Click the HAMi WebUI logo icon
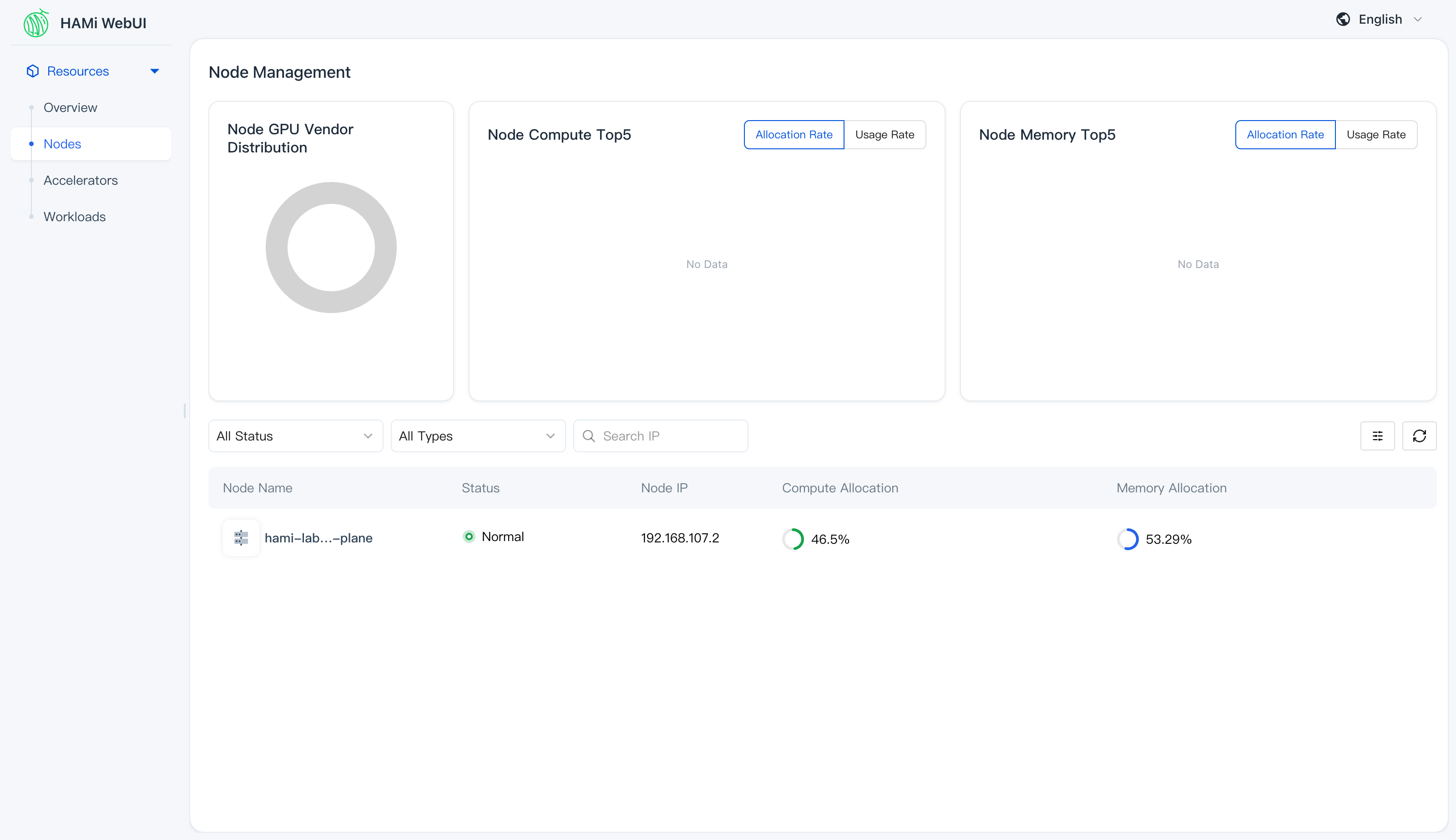Viewport: 1456px width, 840px height. (36, 23)
